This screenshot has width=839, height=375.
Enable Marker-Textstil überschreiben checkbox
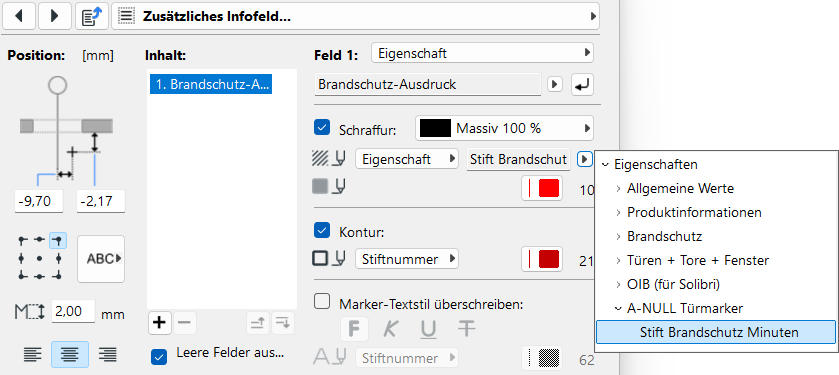(x=322, y=302)
